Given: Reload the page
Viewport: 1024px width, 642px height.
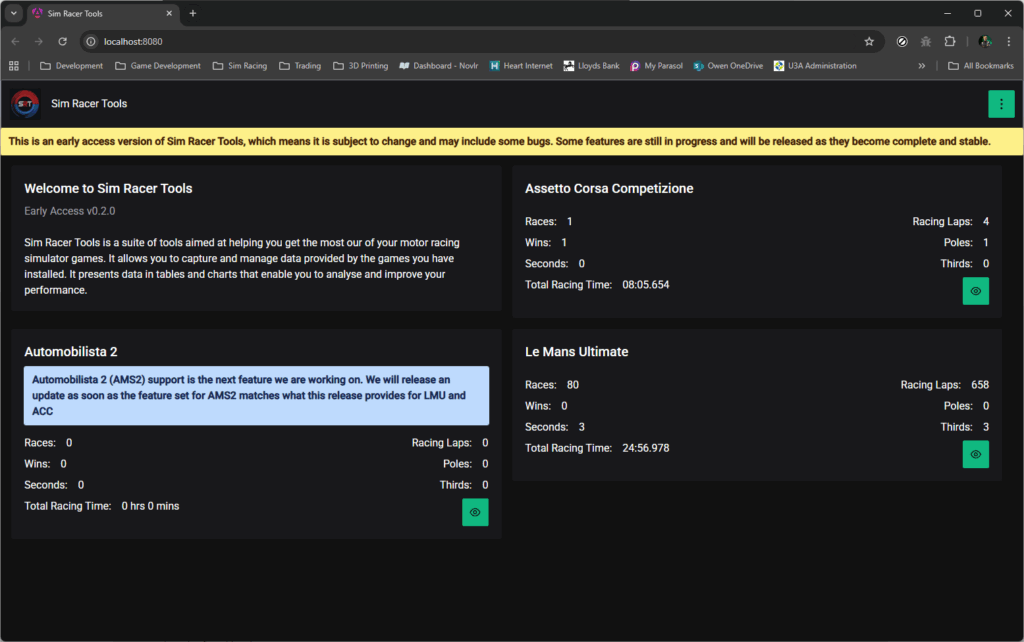Looking at the screenshot, I should pyautogui.click(x=62, y=42).
